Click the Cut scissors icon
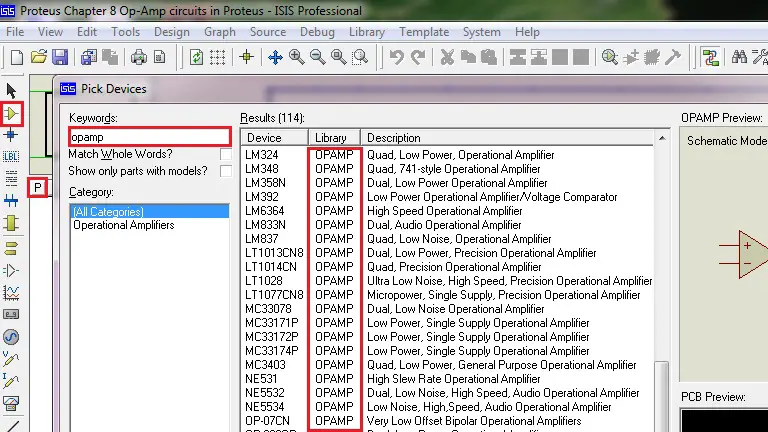This screenshot has height=432, width=768. pyautogui.click(x=447, y=57)
